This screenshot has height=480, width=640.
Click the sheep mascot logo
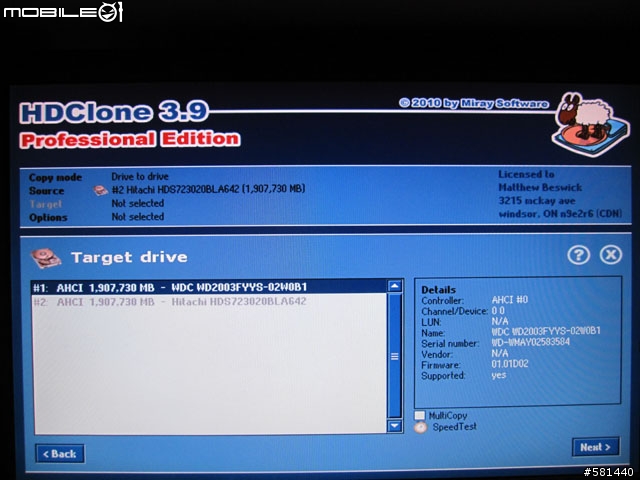[x=590, y=124]
